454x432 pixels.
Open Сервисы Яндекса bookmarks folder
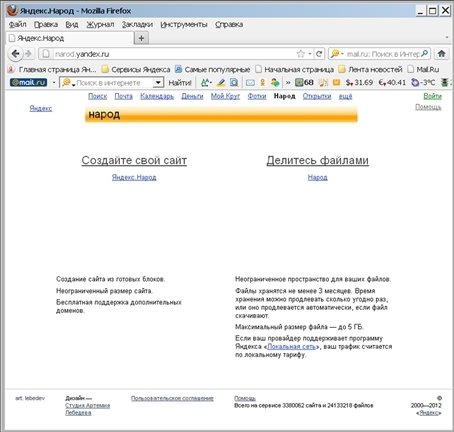tap(136, 69)
